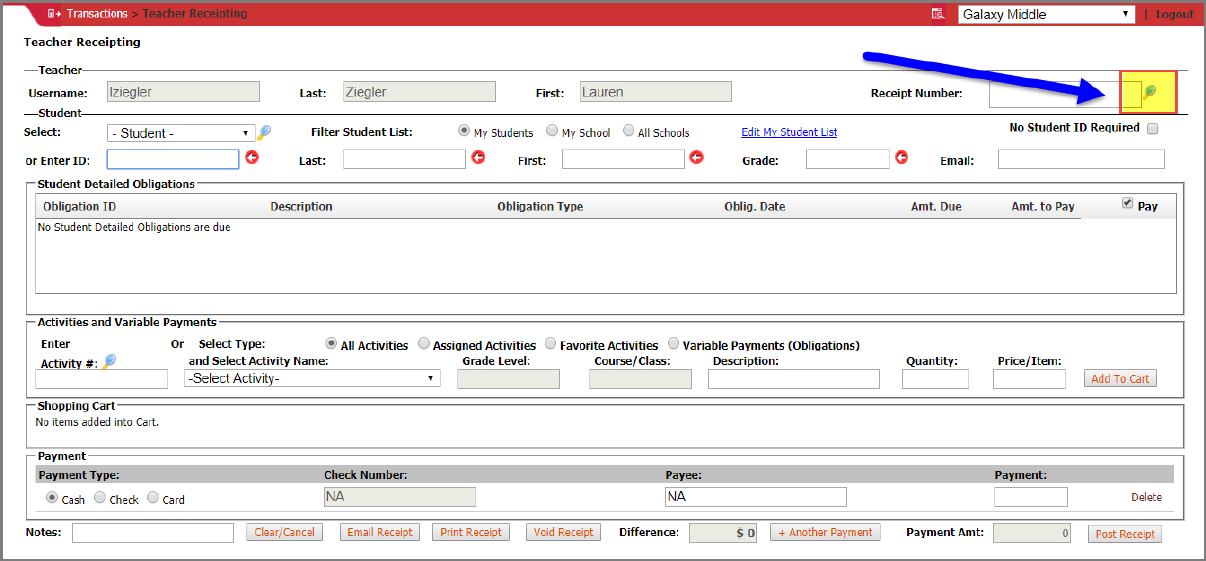
Task: Click the Clear/Cancel button
Action: 284,532
